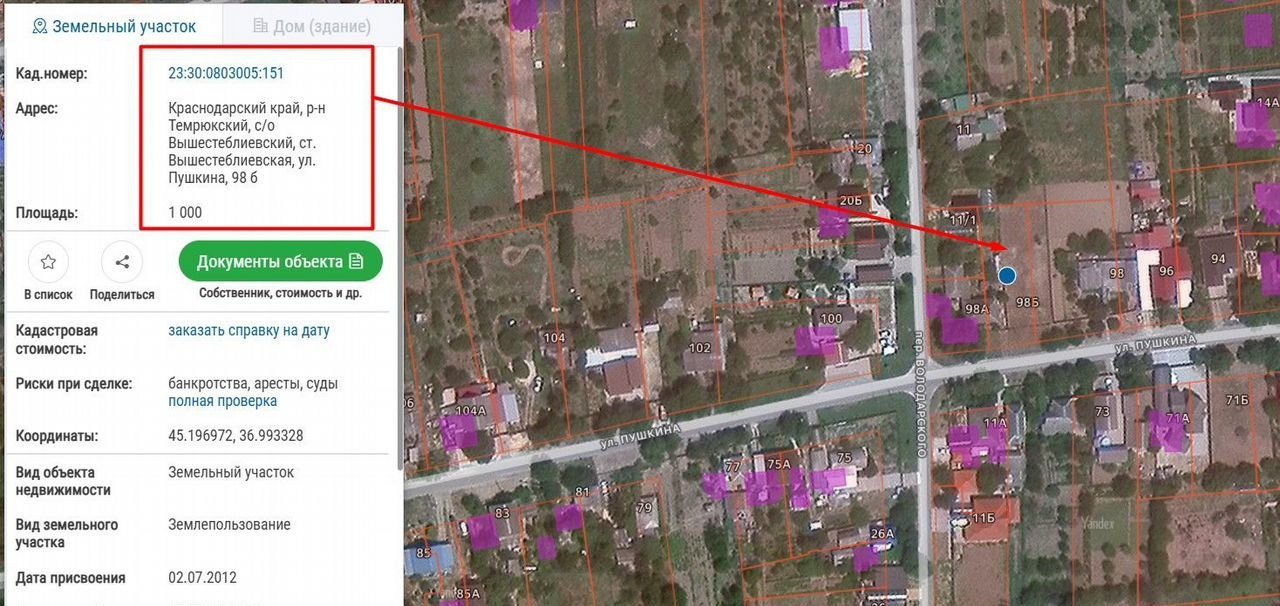Open cadastral number 23:30:0803005:151 link
The image size is (1280, 606).
click(x=226, y=73)
